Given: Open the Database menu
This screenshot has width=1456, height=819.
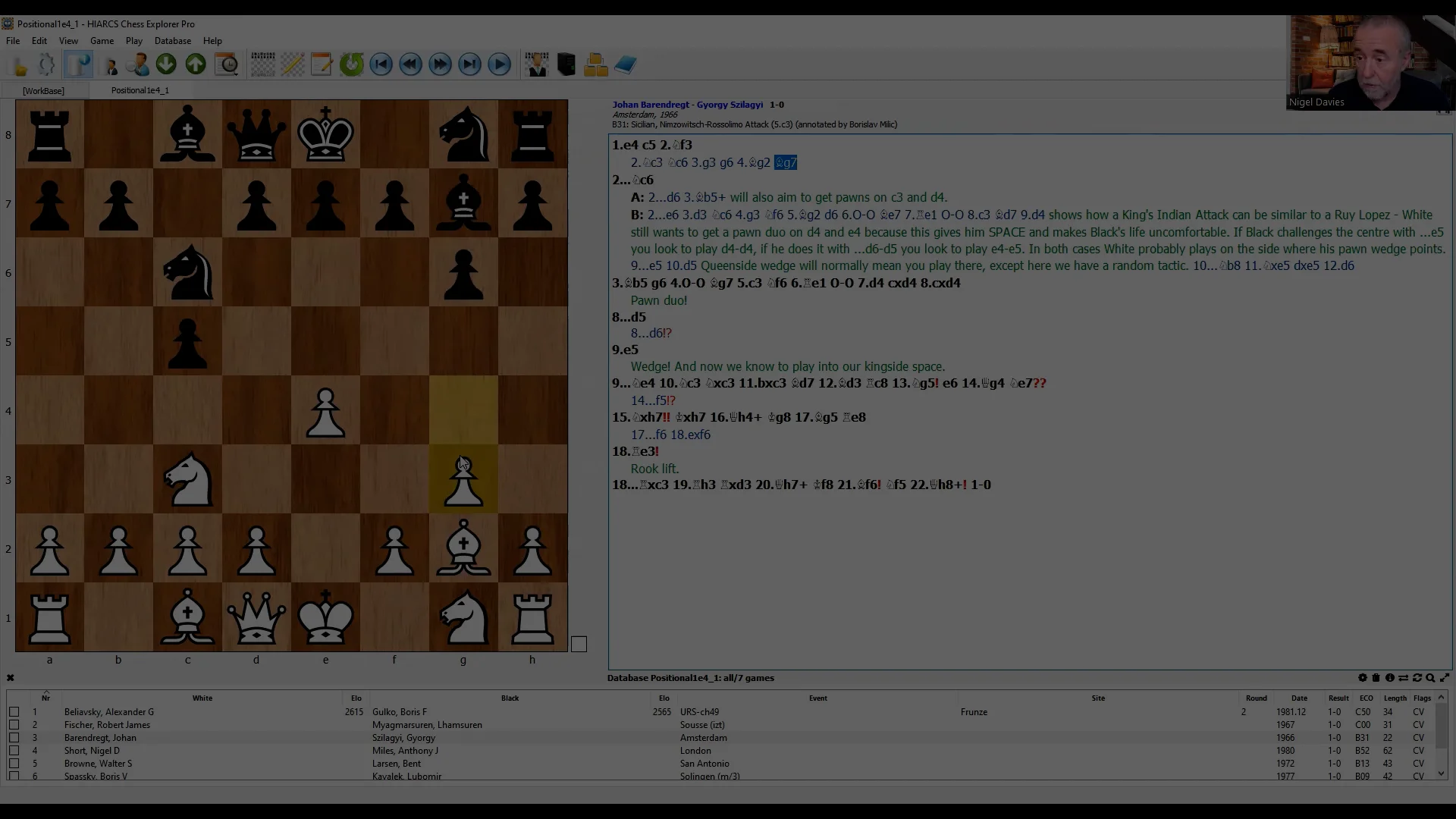Looking at the screenshot, I should coord(173,41).
